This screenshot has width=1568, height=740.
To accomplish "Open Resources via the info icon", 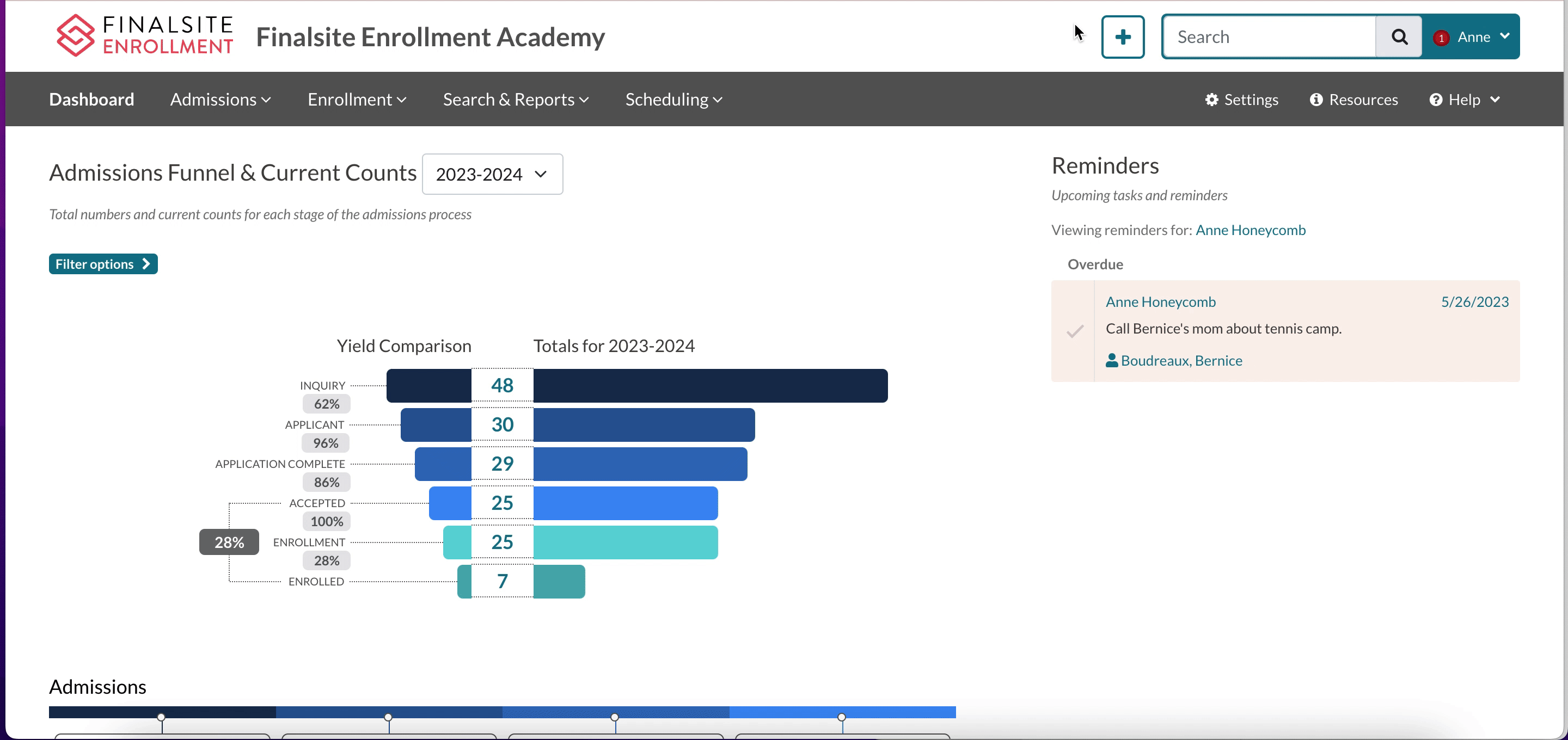I will 1316,99.
